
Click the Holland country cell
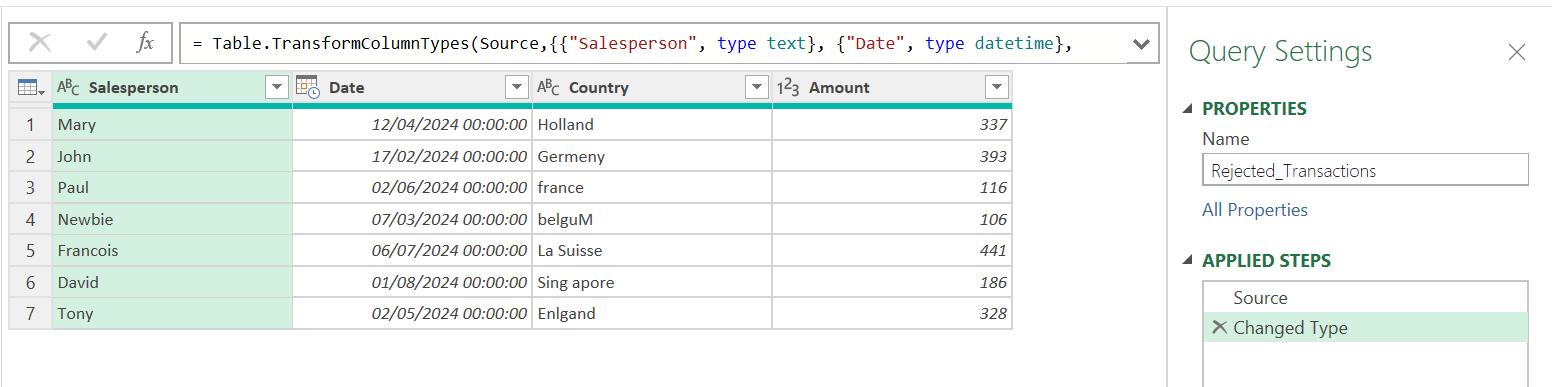tap(652, 125)
